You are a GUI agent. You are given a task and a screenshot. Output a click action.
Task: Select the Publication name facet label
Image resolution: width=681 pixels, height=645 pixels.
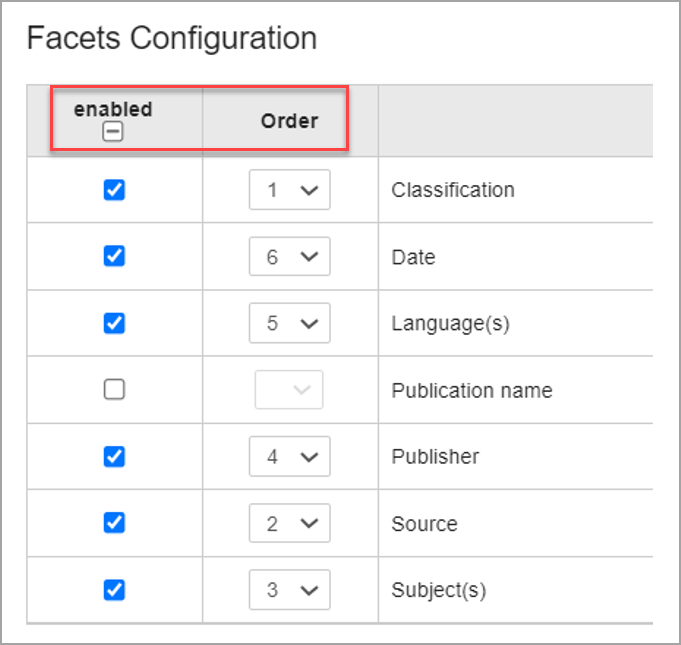pyautogui.click(x=472, y=390)
